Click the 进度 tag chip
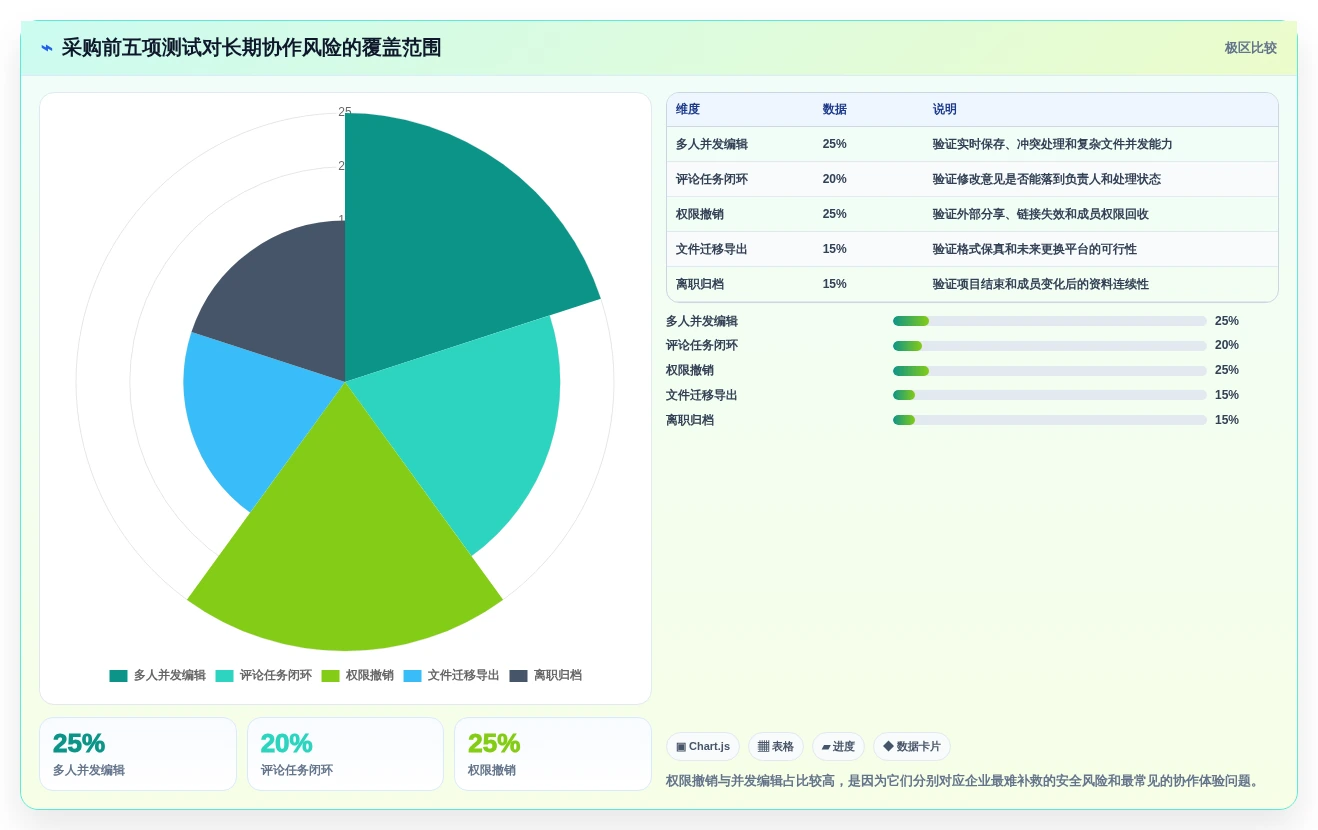1318x830 pixels. [x=838, y=747]
